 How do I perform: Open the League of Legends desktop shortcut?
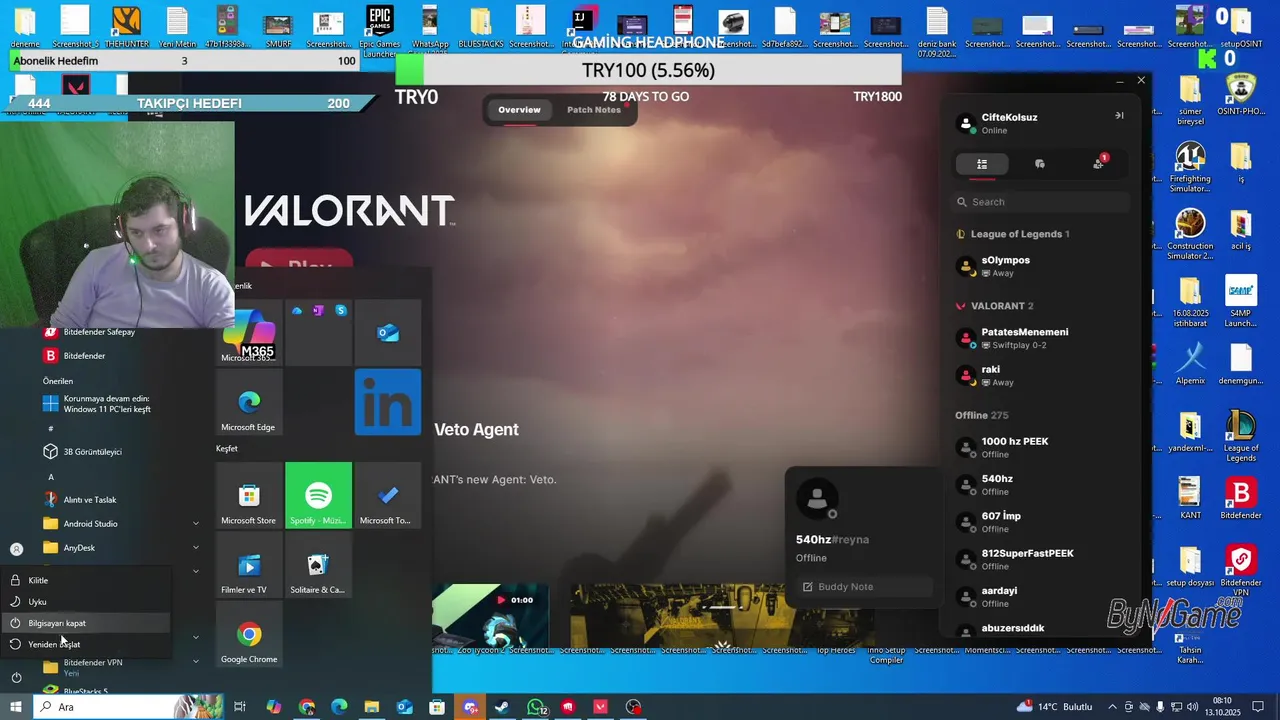coord(1241,435)
